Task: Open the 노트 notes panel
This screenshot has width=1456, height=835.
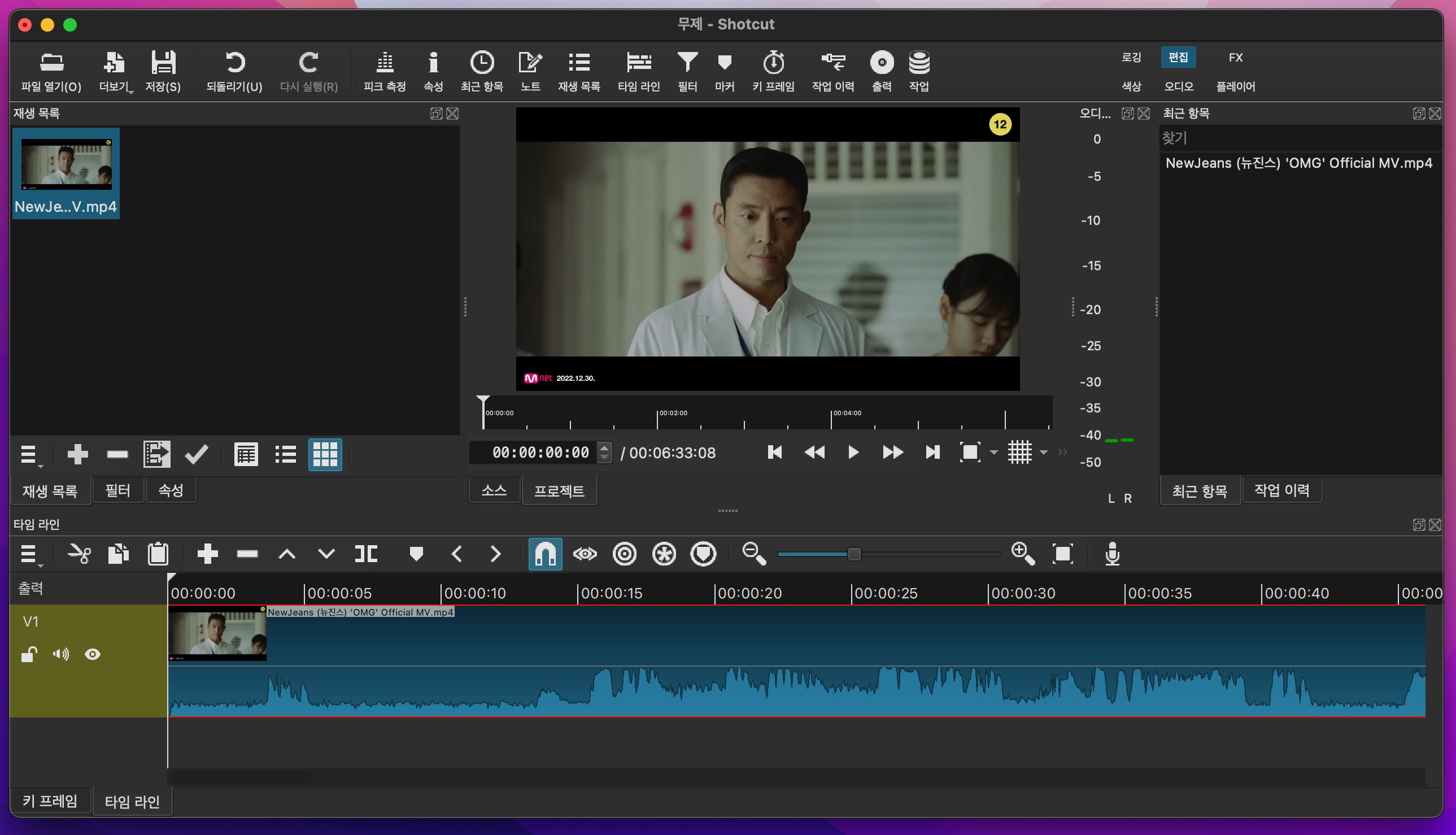Action: point(530,71)
